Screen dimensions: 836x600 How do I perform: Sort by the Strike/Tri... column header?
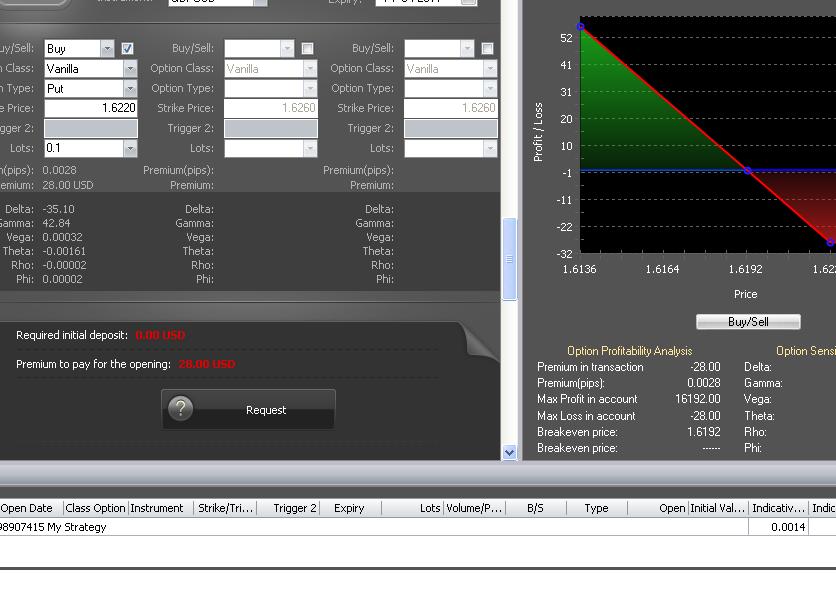pos(226,508)
